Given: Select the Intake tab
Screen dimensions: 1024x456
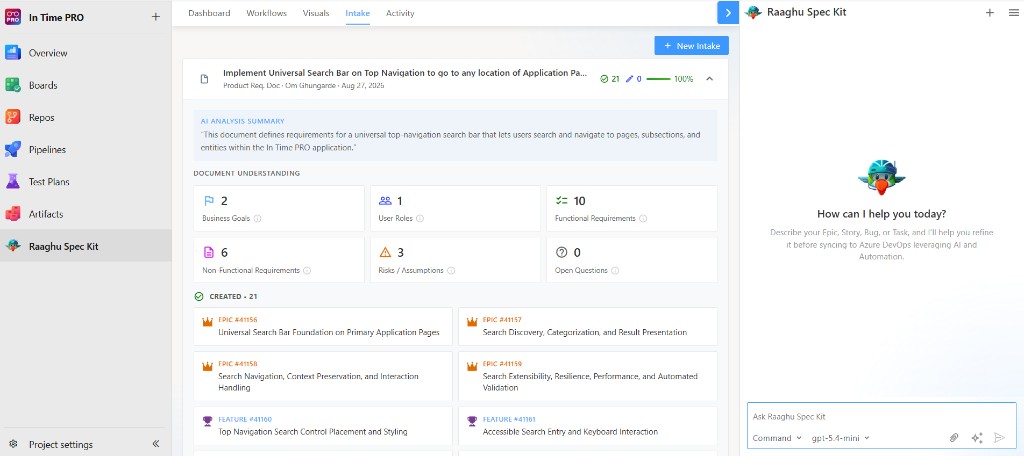Looking at the screenshot, I should pyautogui.click(x=358, y=13).
